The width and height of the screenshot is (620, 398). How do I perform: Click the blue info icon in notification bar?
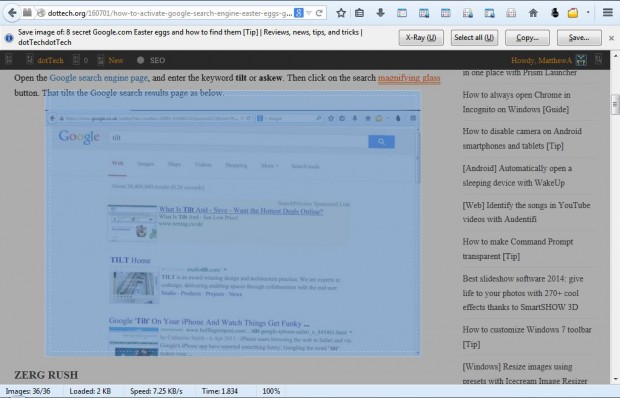point(9,38)
